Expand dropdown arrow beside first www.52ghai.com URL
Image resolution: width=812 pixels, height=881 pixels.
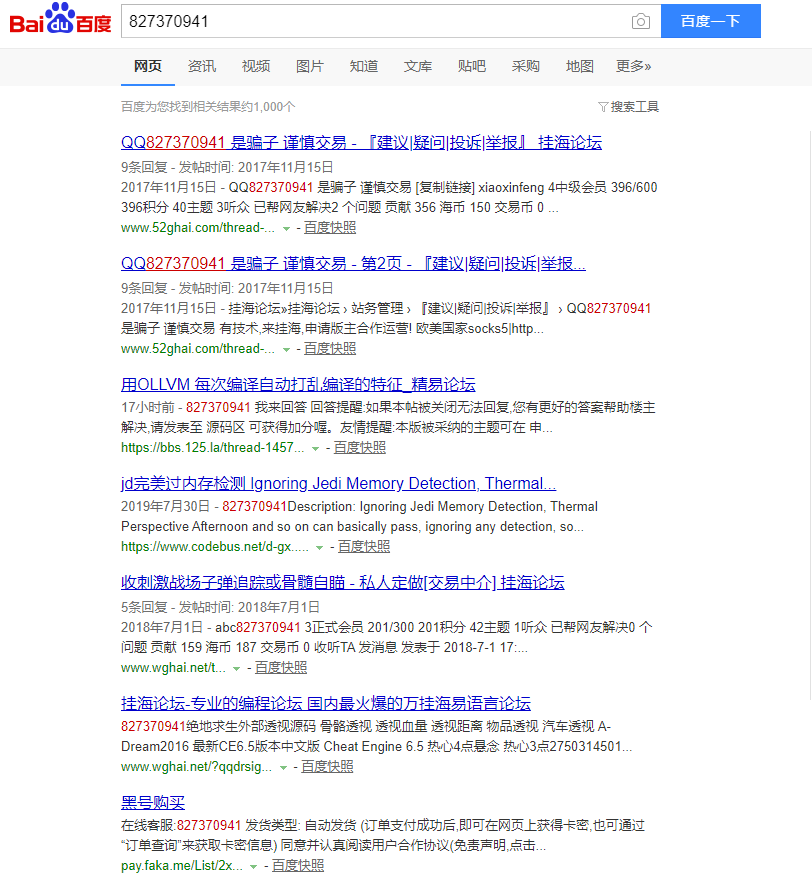pyautogui.click(x=286, y=229)
